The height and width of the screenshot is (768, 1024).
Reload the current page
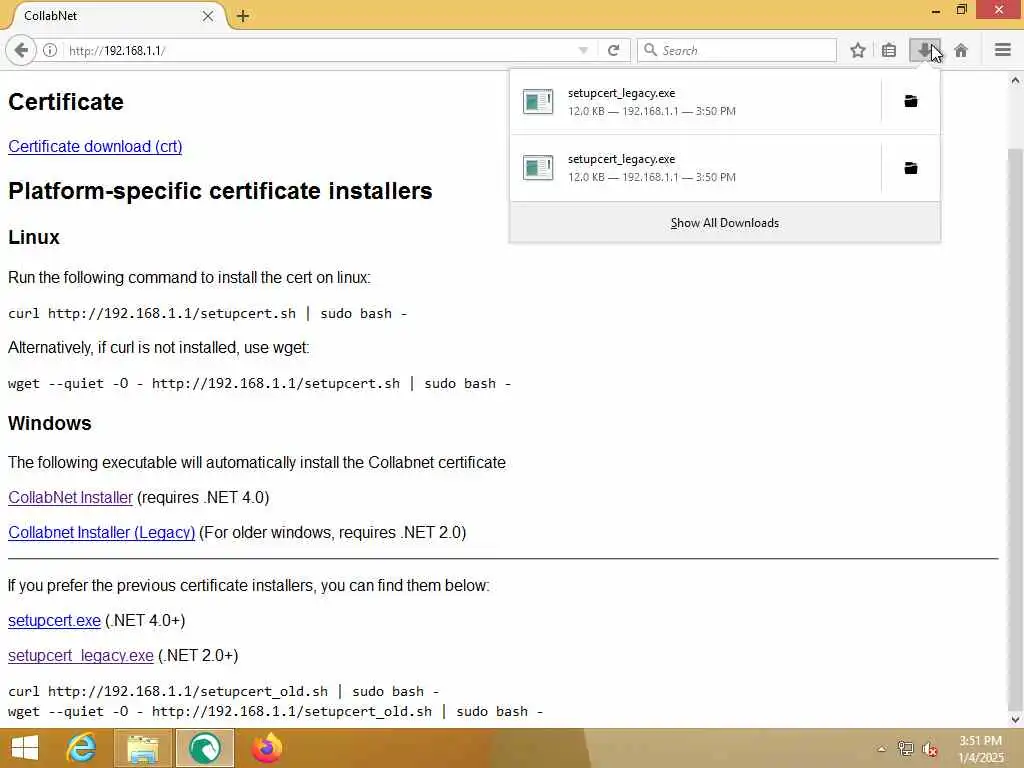(x=613, y=50)
